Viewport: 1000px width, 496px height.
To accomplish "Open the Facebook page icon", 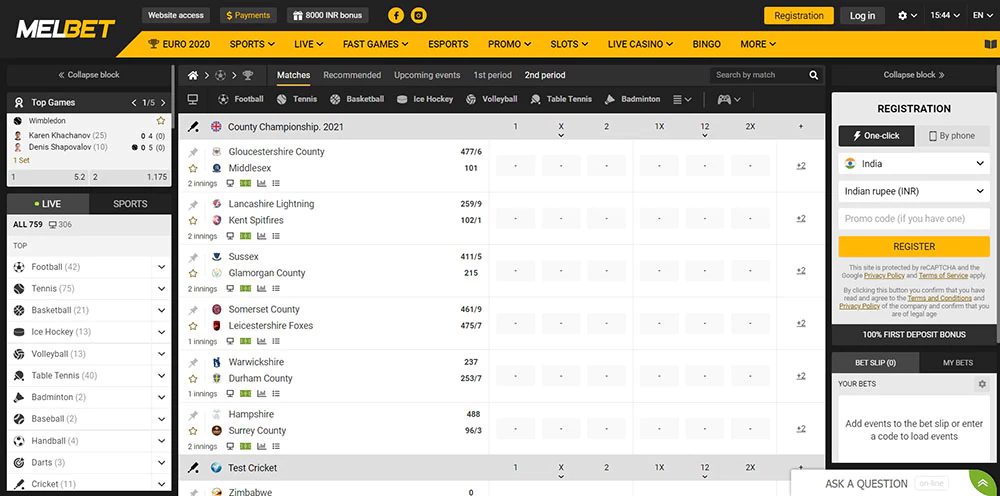I will coord(396,15).
